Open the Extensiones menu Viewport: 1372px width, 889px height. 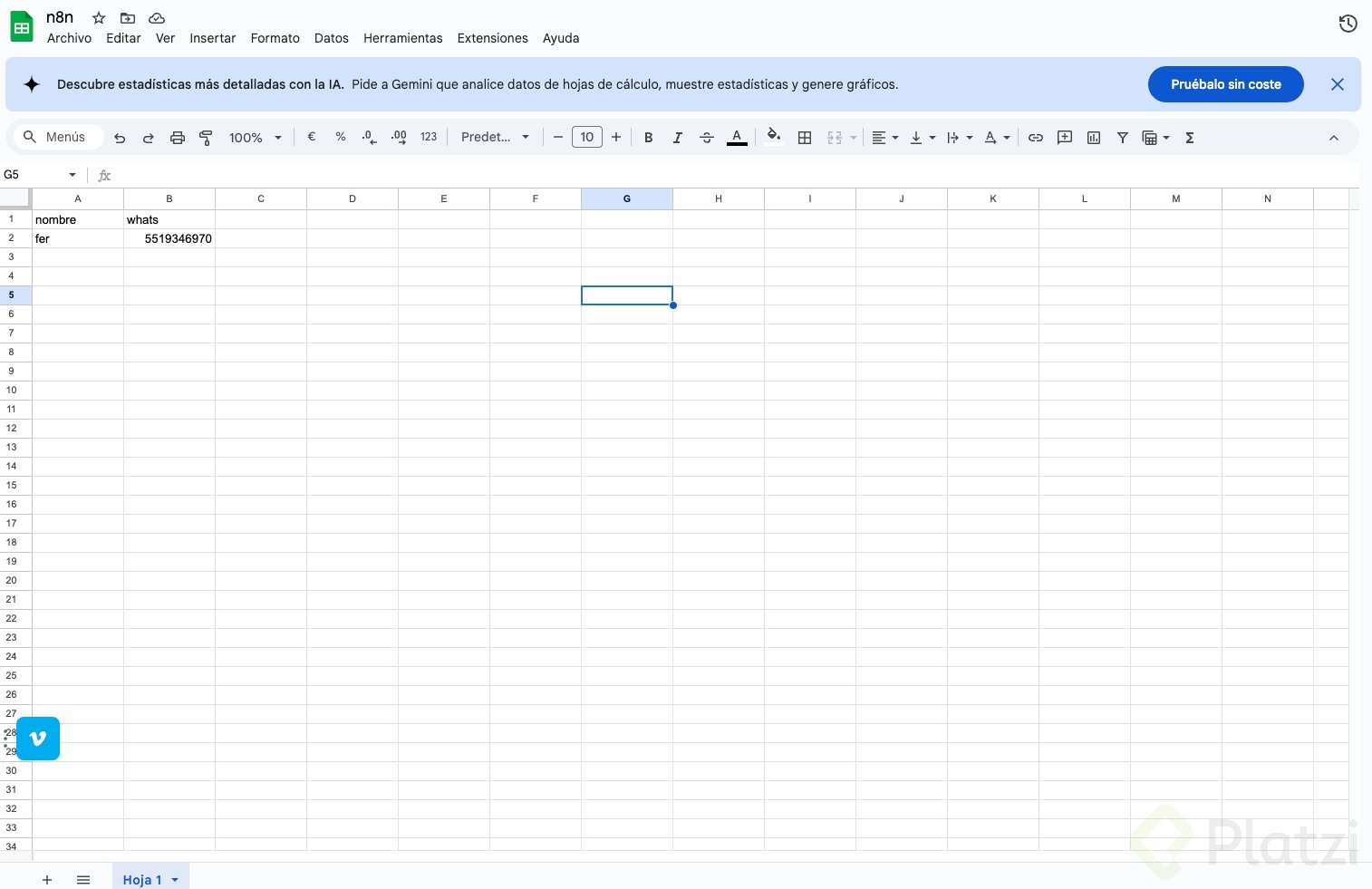pos(492,38)
